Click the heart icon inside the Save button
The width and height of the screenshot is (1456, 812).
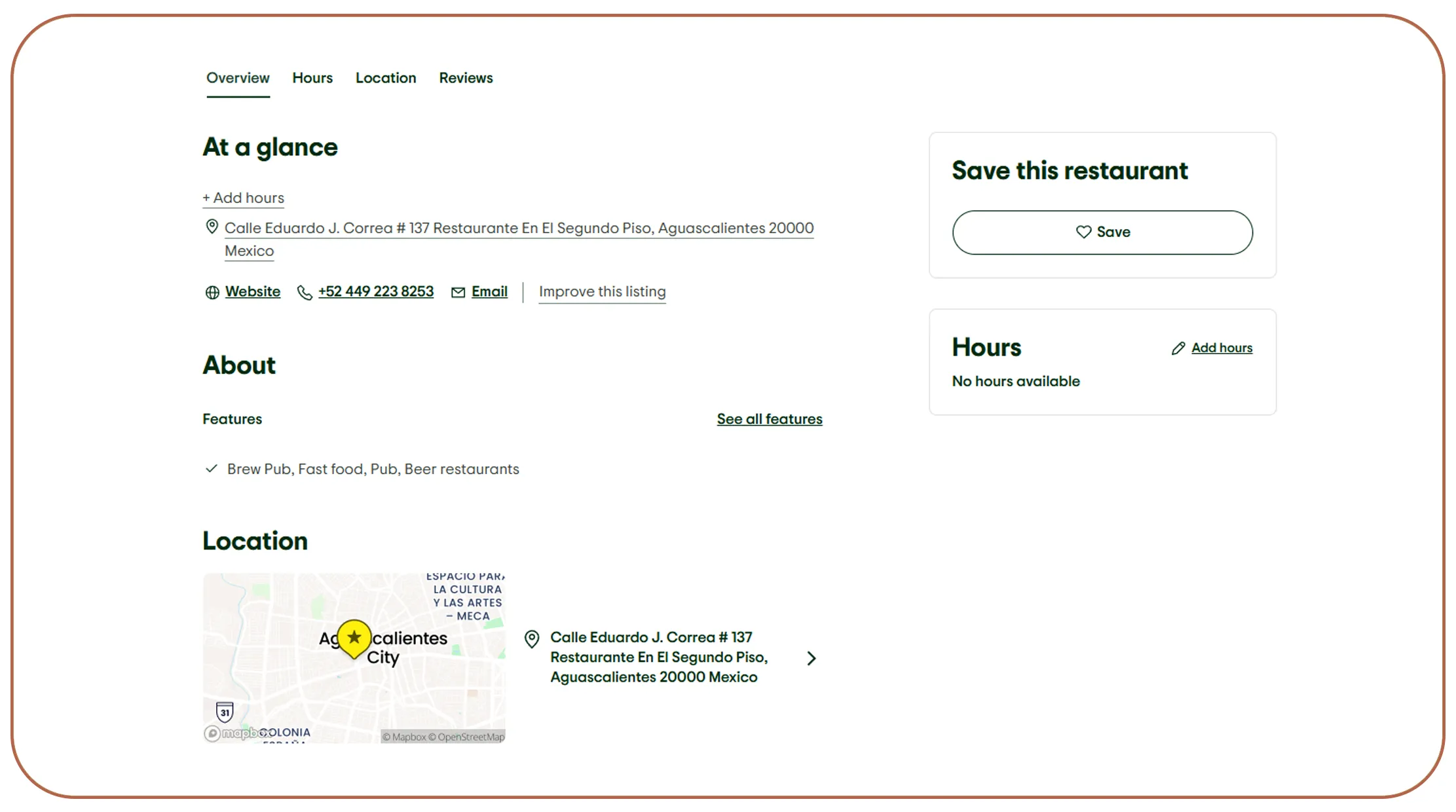[x=1083, y=232]
